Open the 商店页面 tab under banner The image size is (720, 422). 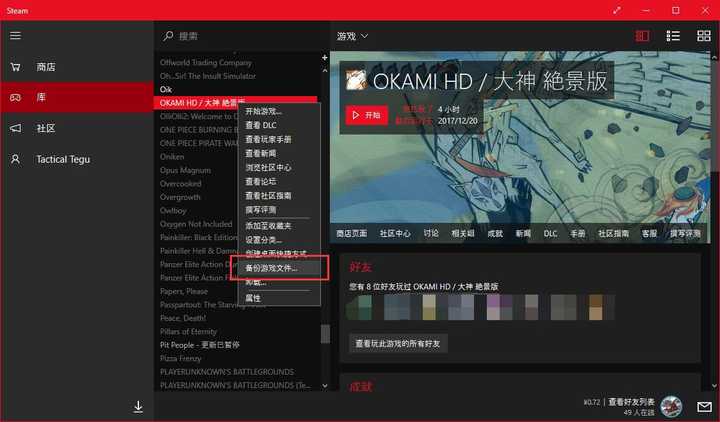pos(352,234)
